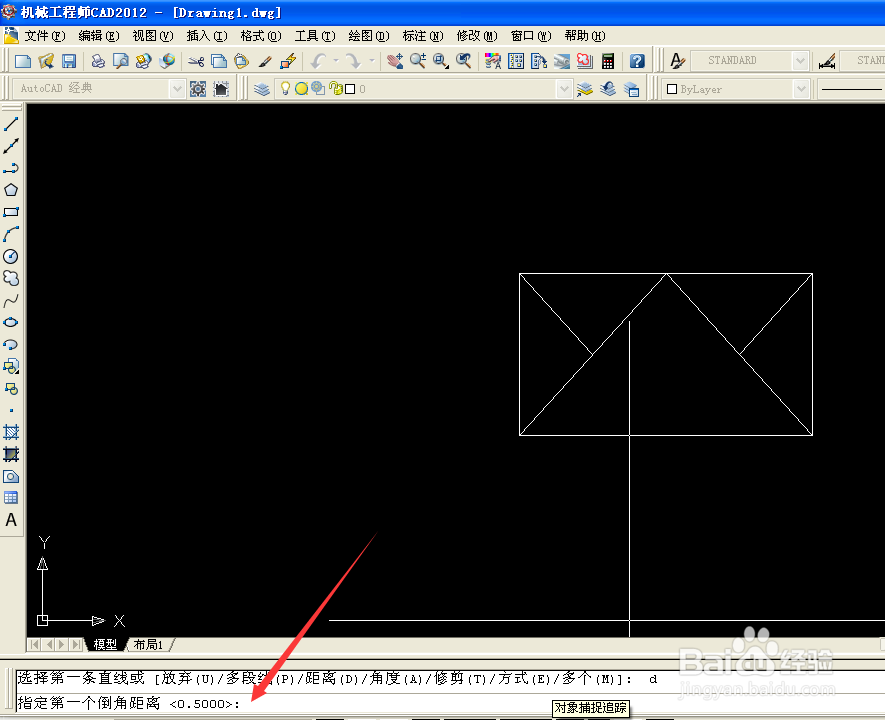Click ByLayer color swatch square
Image resolution: width=885 pixels, height=720 pixels.
click(672, 89)
